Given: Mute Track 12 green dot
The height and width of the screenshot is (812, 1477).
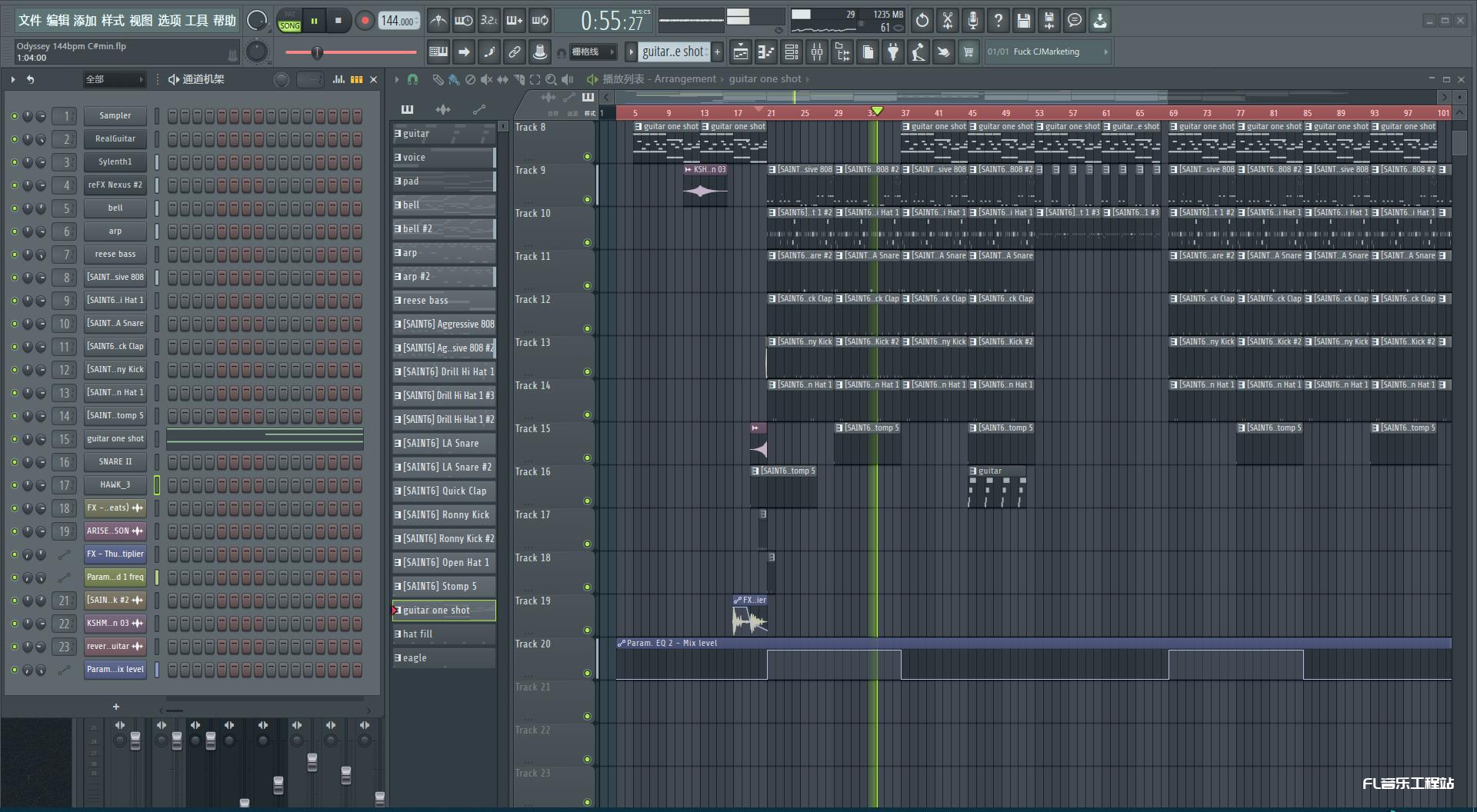Looking at the screenshot, I should click(587, 329).
